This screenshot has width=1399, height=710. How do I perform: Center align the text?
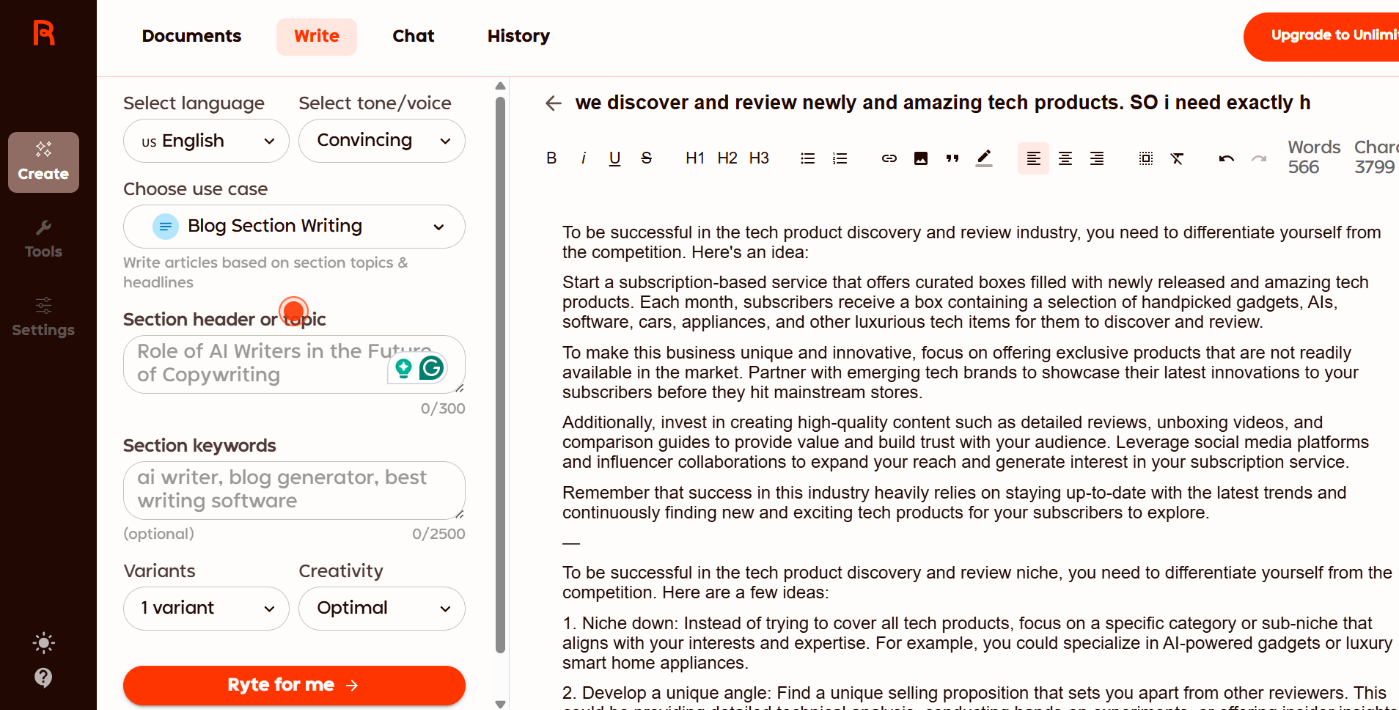click(1065, 158)
